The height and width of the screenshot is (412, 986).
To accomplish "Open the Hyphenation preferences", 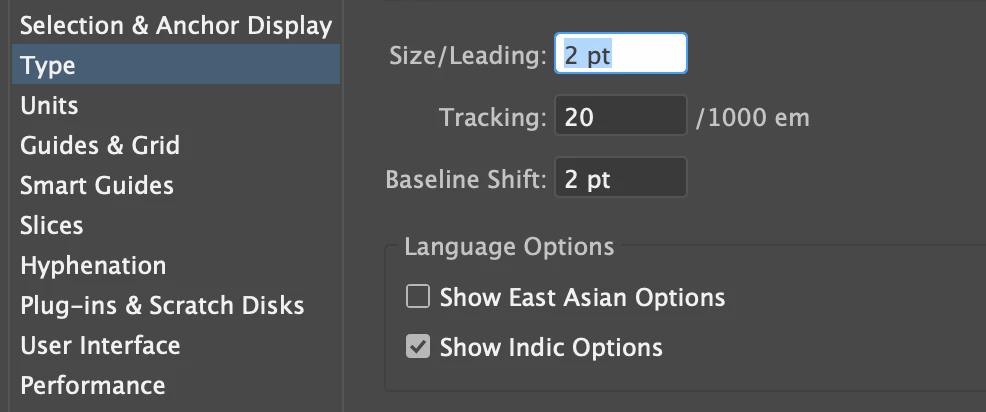I will [93, 265].
